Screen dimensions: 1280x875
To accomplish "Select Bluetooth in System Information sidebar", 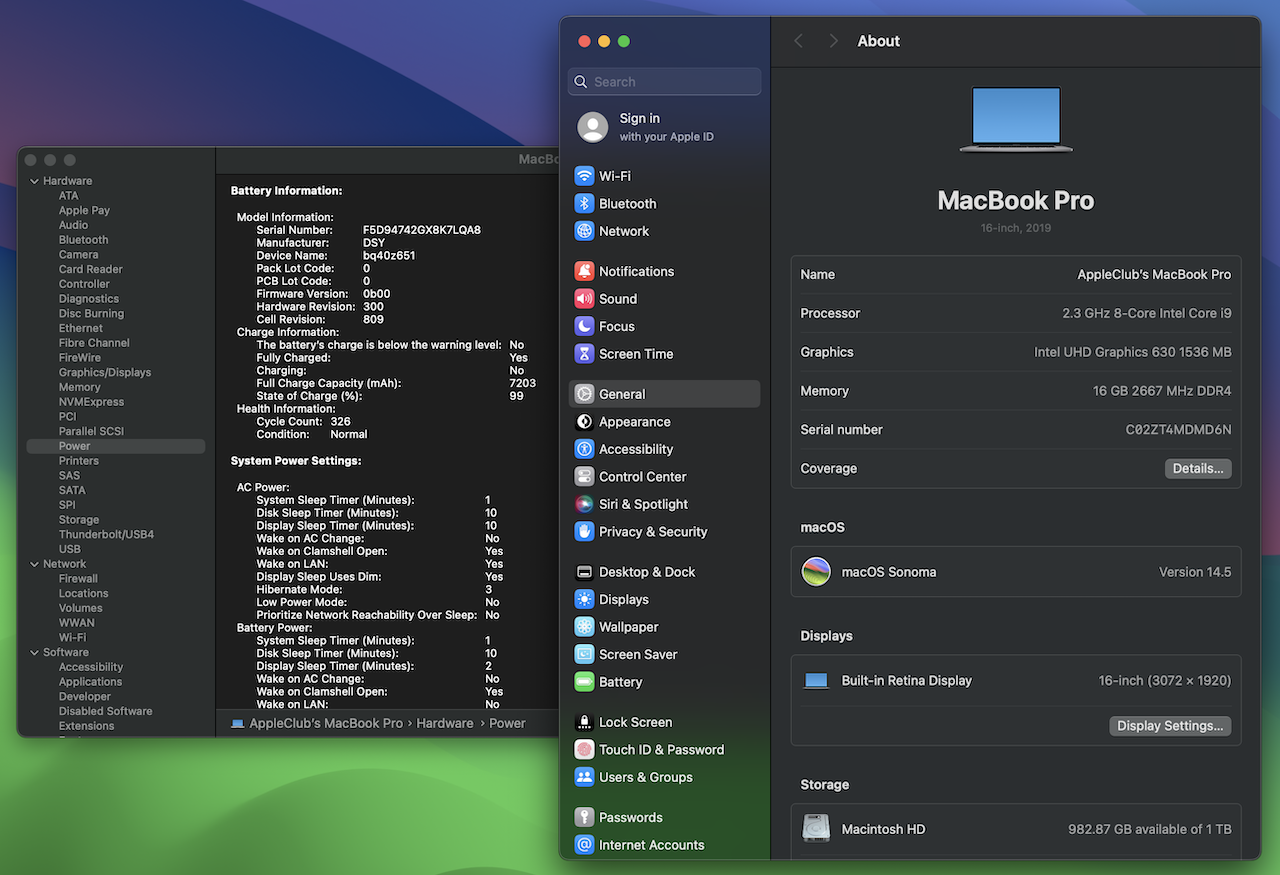I will tap(83, 240).
